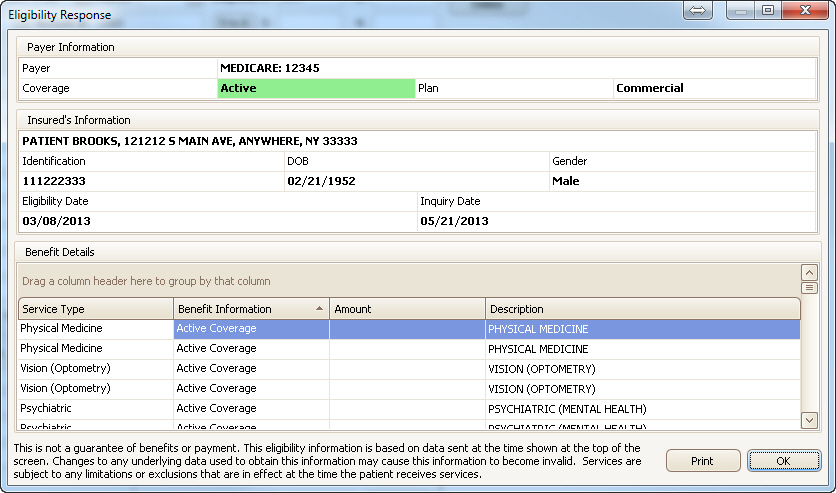The width and height of the screenshot is (836, 493).
Task: Sort by the Service Type column header
Action: click(95, 309)
